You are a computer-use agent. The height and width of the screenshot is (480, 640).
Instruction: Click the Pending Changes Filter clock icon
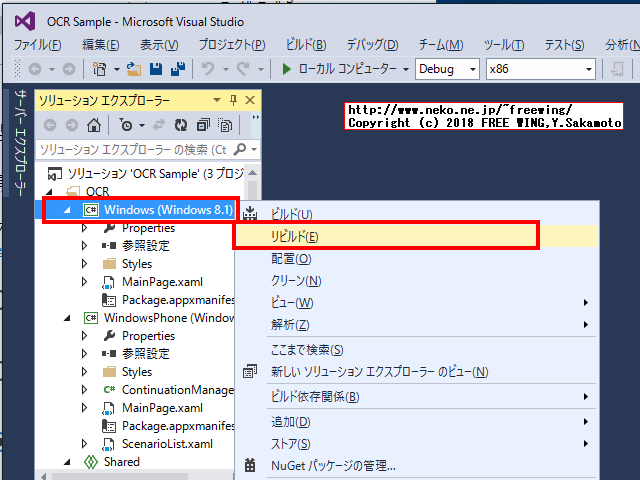[x=126, y=125]
